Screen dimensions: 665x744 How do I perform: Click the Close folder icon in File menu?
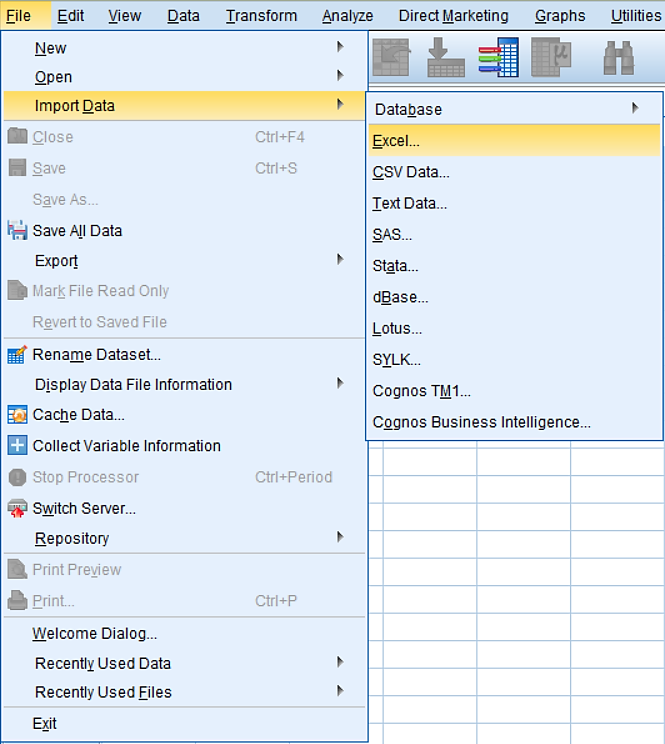point(18,136)
